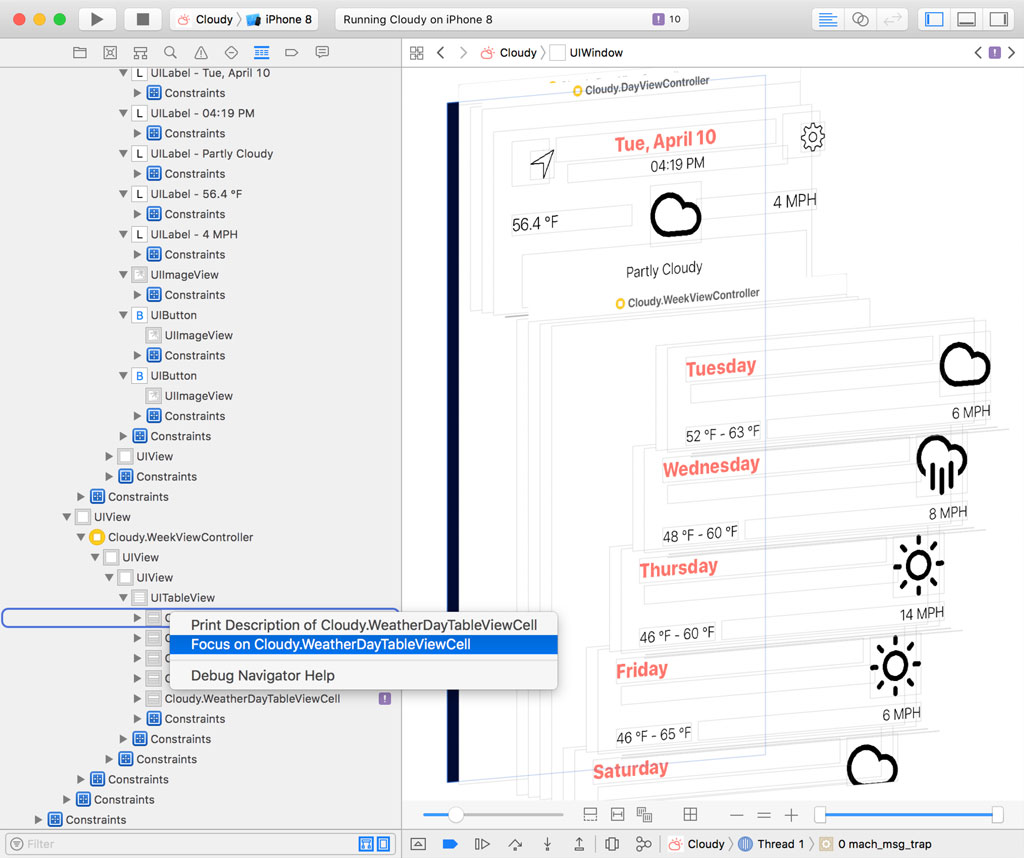Expand the first UIButton's Constraints group
This screenshot has width=1024, height=858.
coord(138,355)
